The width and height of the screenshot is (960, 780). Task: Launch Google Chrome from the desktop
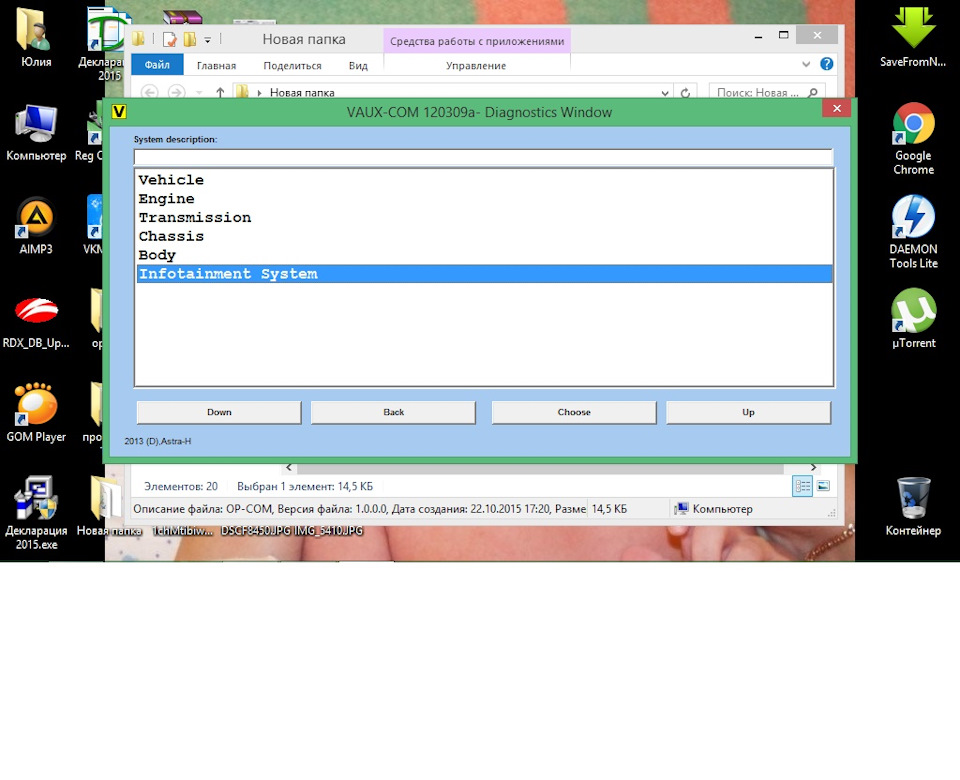[913, 139]
